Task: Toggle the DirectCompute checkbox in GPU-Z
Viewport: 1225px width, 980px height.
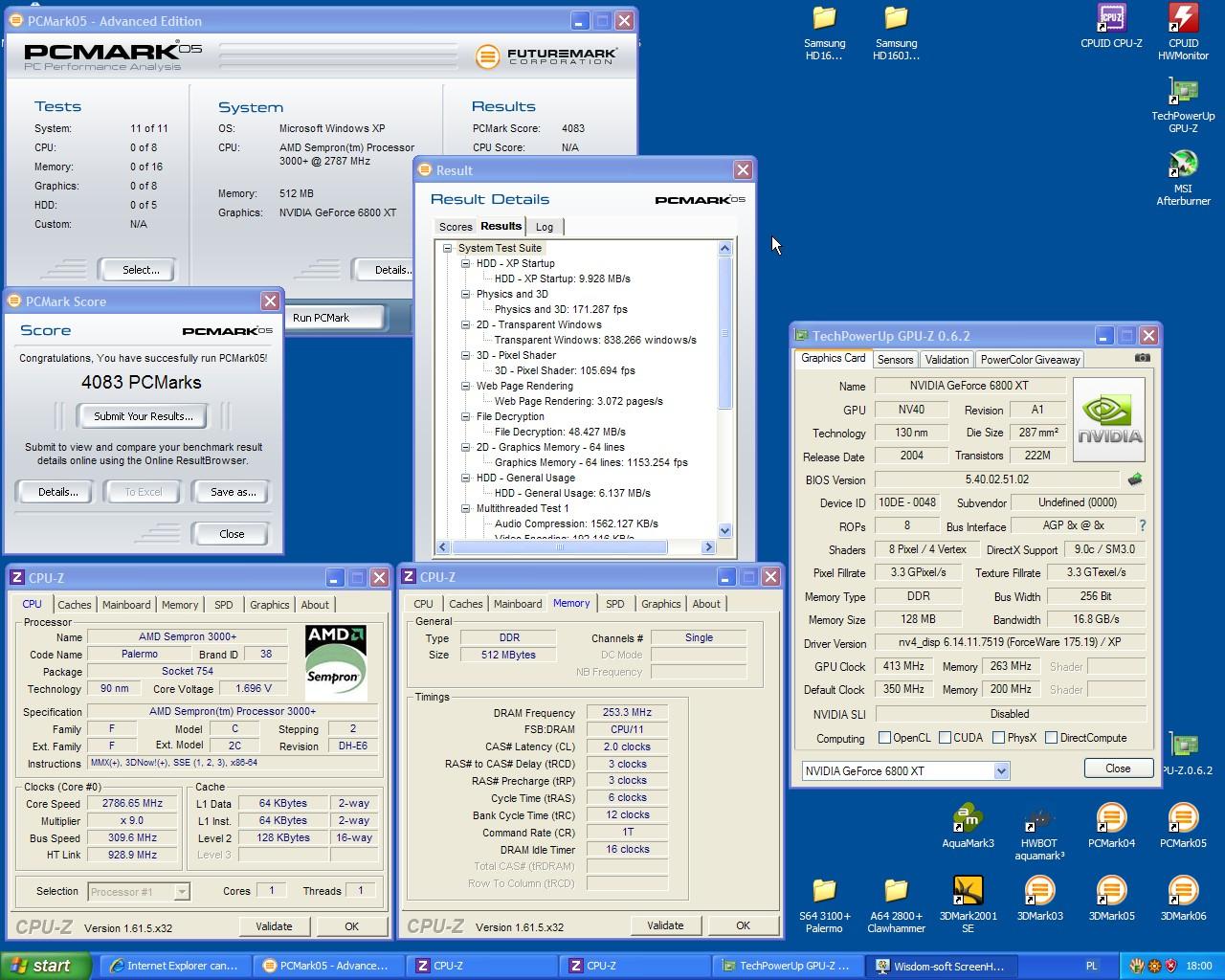Action: coord(1052,738)
